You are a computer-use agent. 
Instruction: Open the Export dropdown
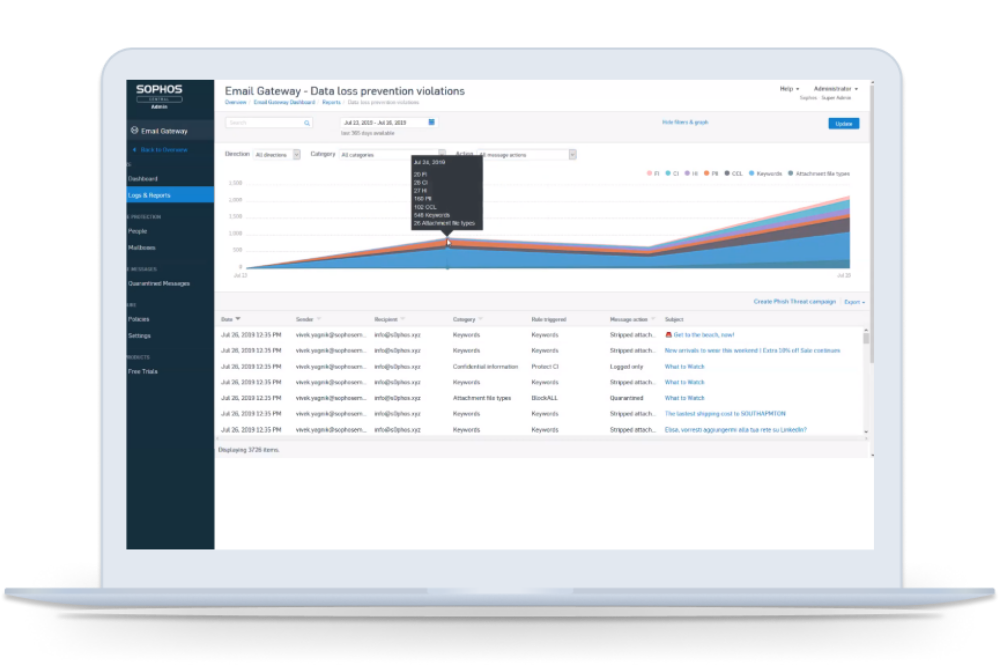point(855,302)
